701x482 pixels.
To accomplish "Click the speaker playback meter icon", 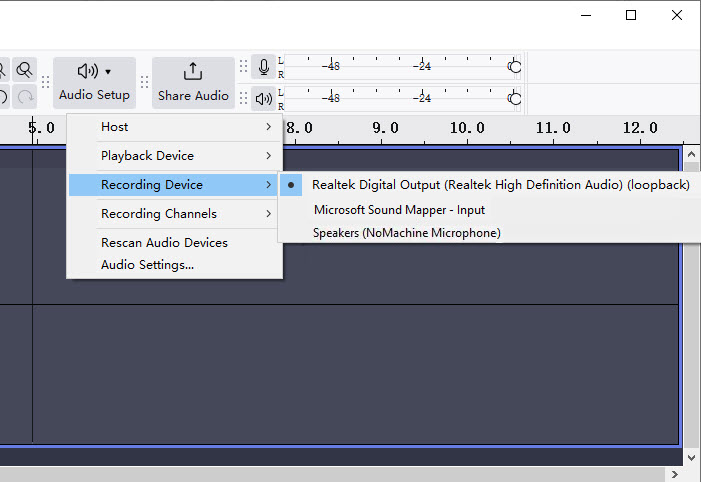I will tap(263, 98).
